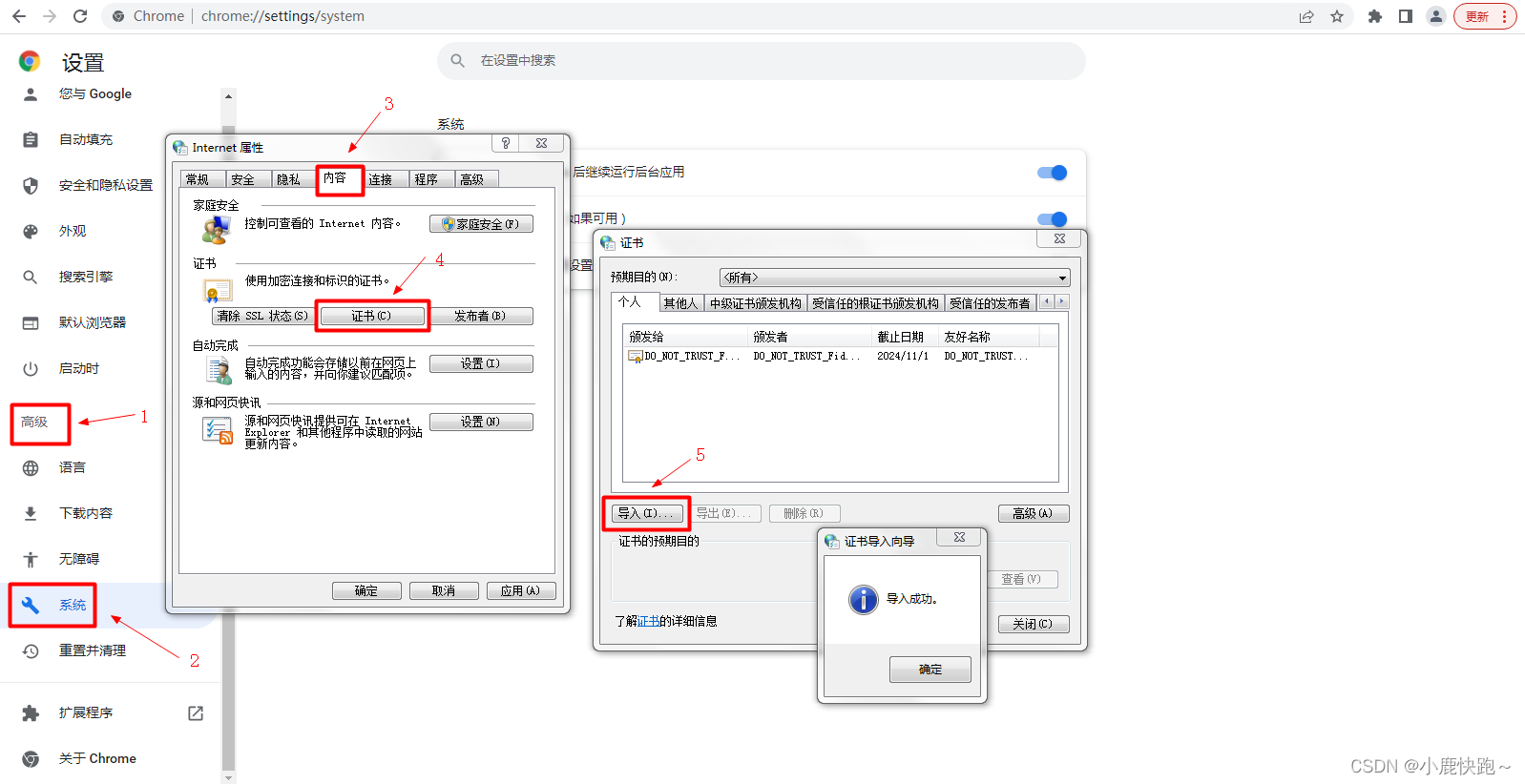Click 确定 in 证书导入向导 dialog
1525x784 pixels.
point(930,670)
